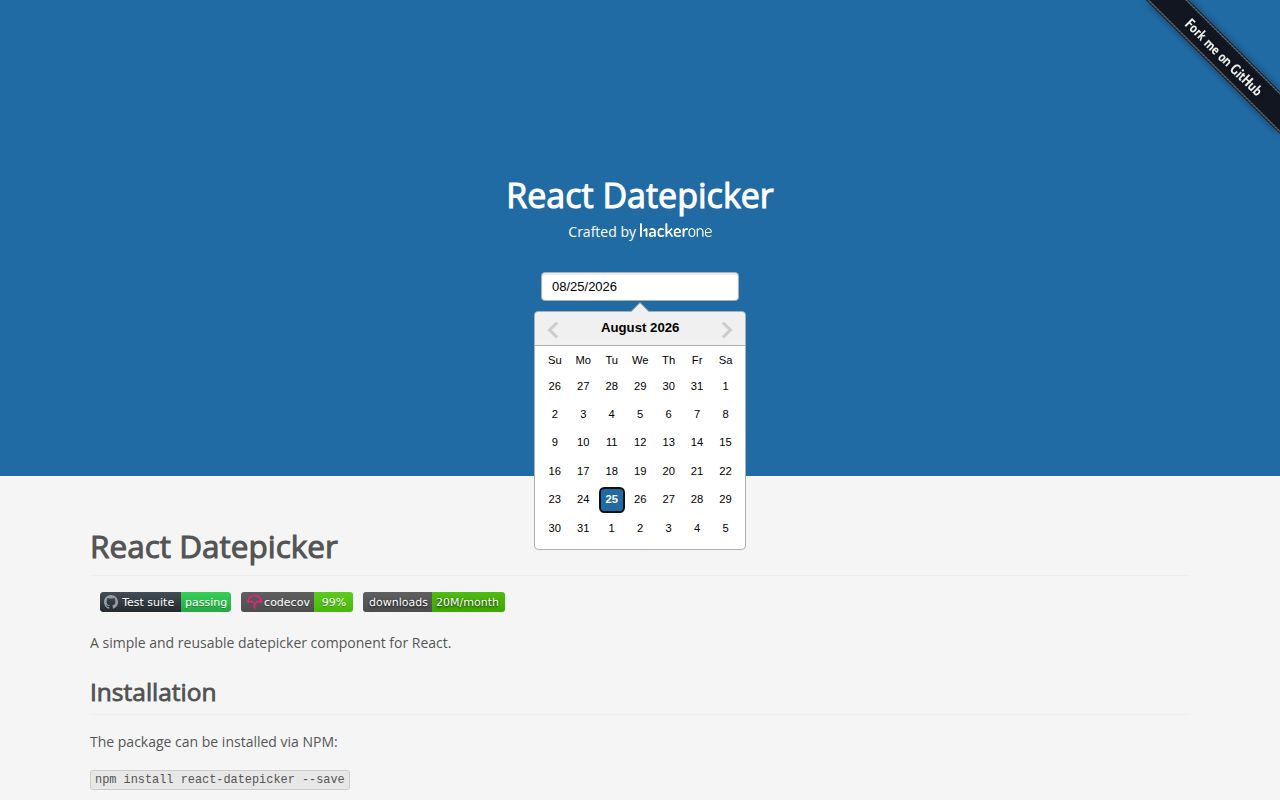Choose August 15 in the calendar
The height and width of the screenshot is (800, 1280).
[x=726, y=442]
